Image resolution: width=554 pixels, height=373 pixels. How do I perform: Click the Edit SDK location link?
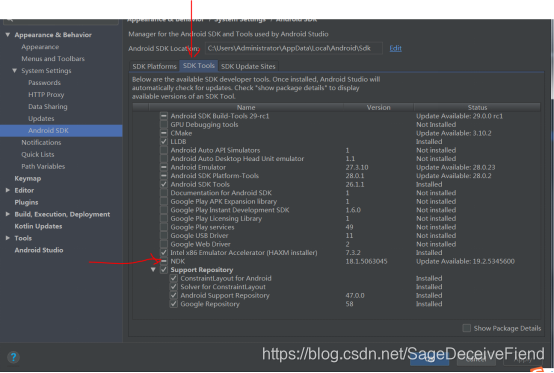(x=395, y=48)
